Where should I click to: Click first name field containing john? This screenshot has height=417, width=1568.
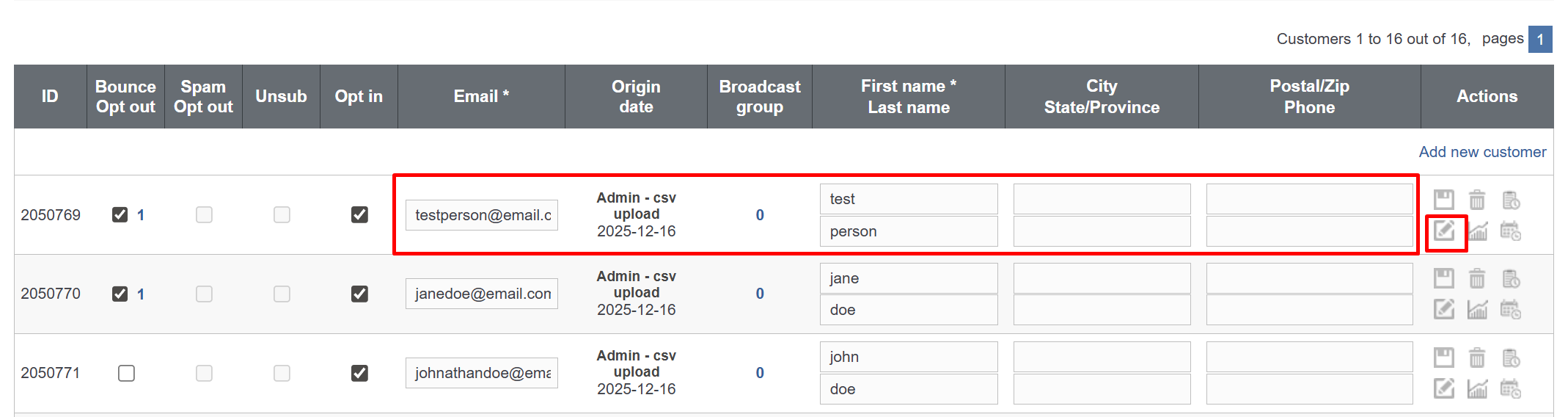point(909,357)
